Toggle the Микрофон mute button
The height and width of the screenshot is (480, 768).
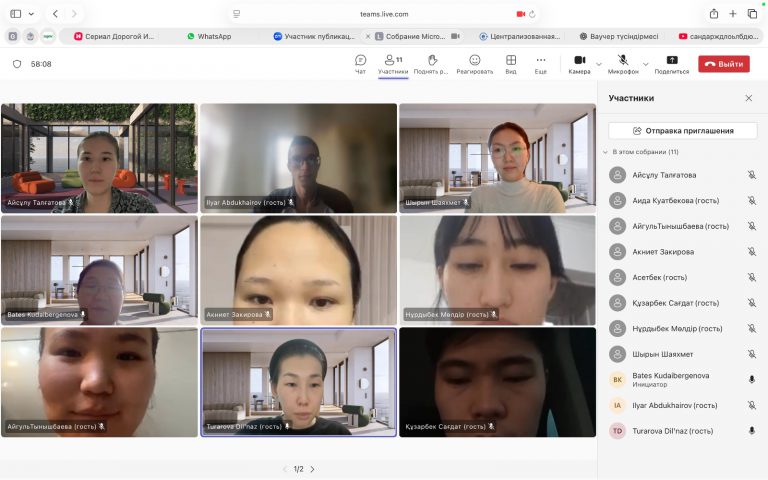pyautogui.click(x=622, y=61)
